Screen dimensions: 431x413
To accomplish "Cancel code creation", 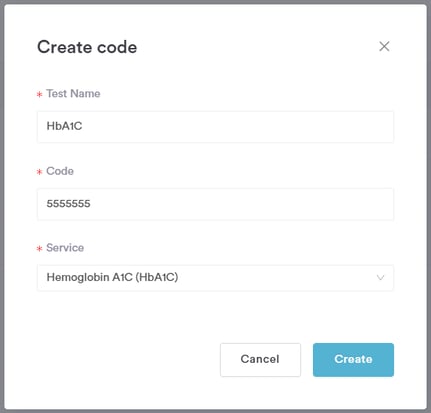I will [260, 360].
